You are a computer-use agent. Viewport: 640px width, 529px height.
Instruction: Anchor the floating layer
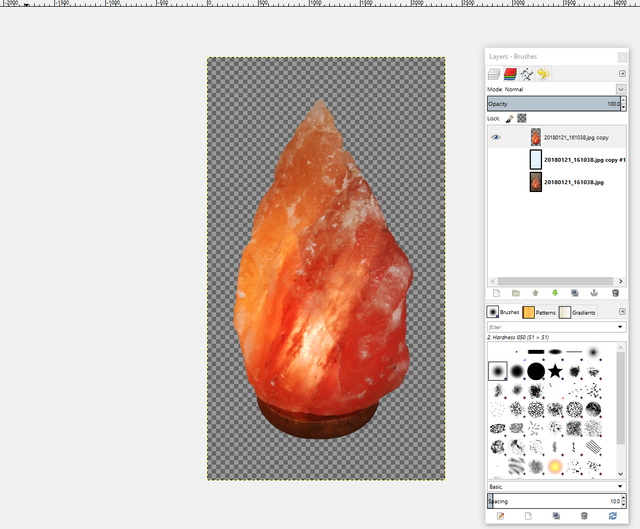click(594, 293)
